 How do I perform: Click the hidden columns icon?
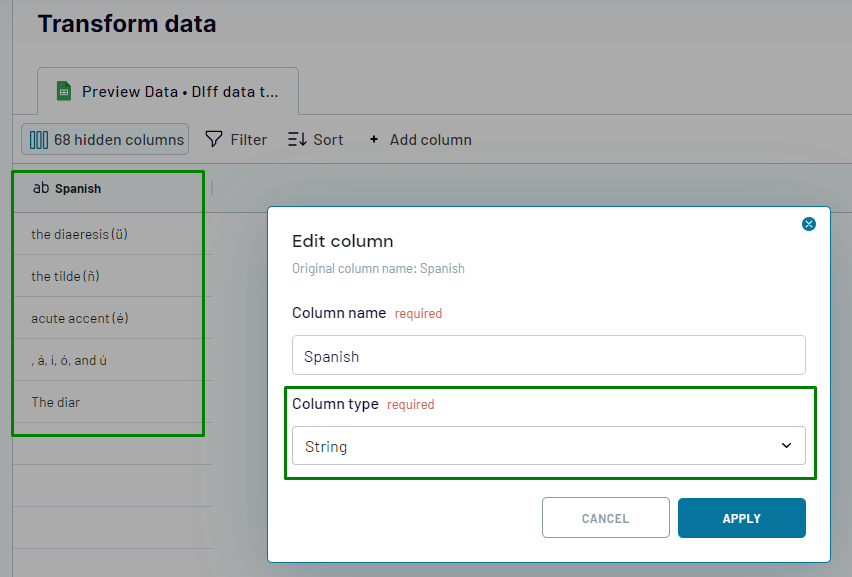39,140
